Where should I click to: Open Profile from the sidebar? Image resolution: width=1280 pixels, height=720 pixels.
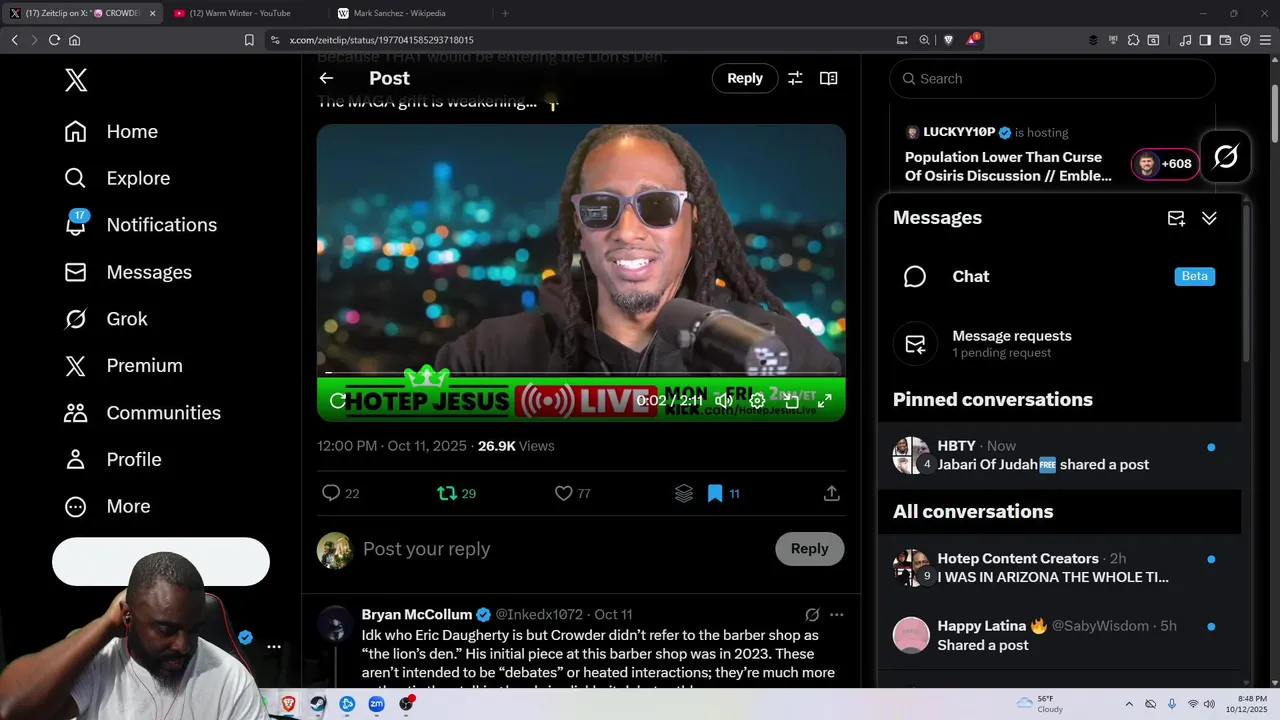pos(113,460)
